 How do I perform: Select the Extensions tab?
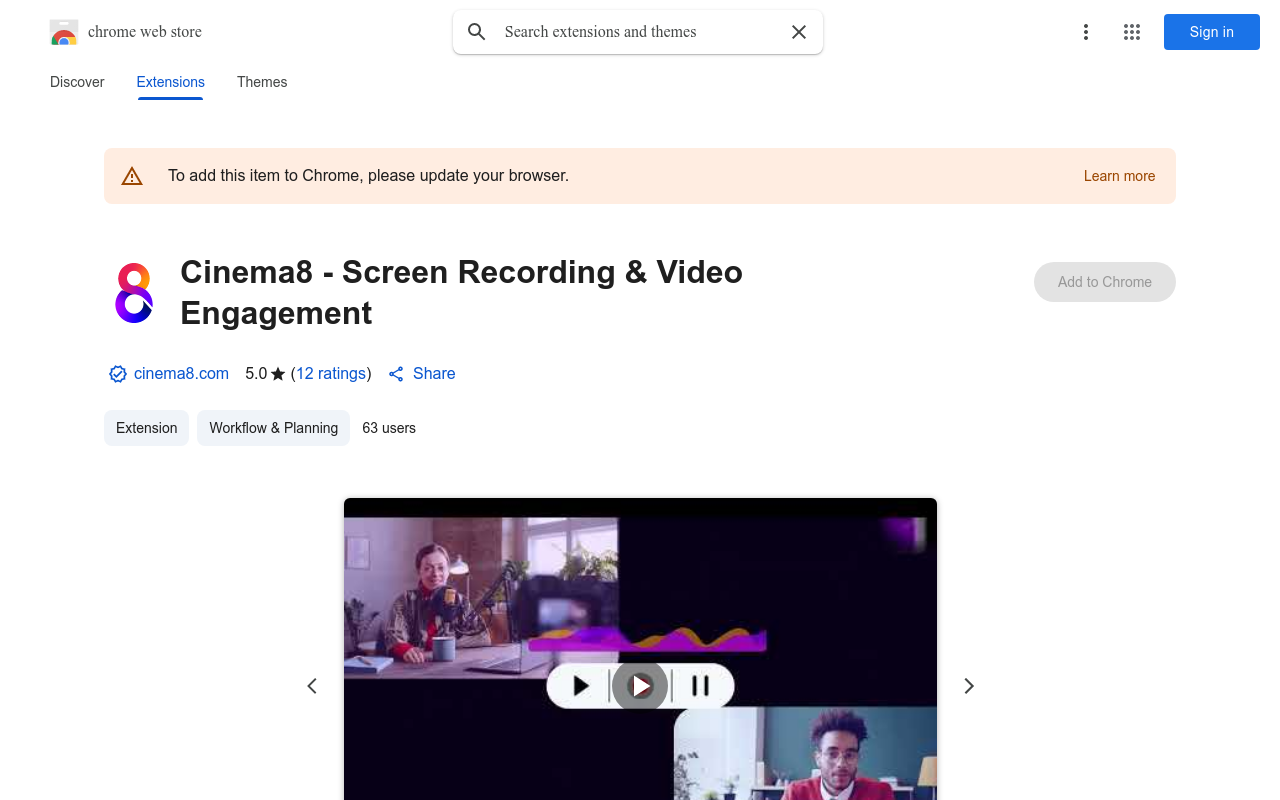[x=171, y=82]
